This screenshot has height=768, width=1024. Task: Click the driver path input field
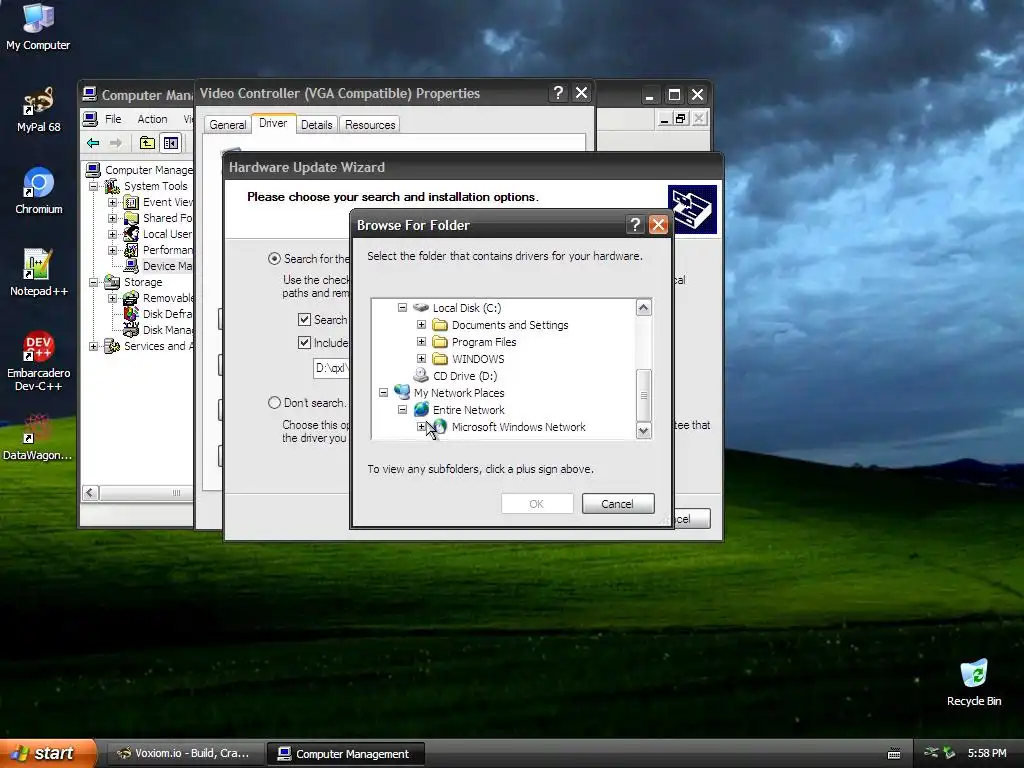332,368
